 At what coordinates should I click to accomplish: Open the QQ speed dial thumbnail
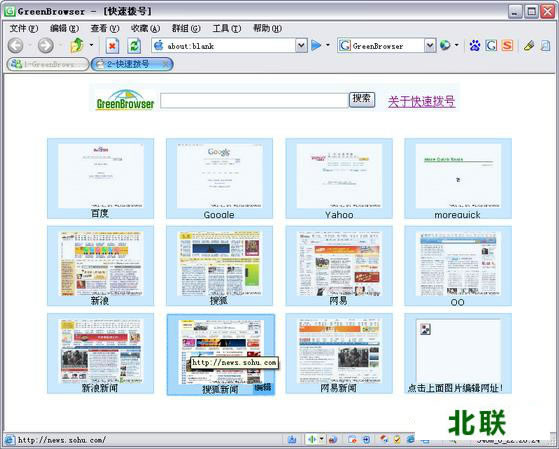[x=458, y=266]
